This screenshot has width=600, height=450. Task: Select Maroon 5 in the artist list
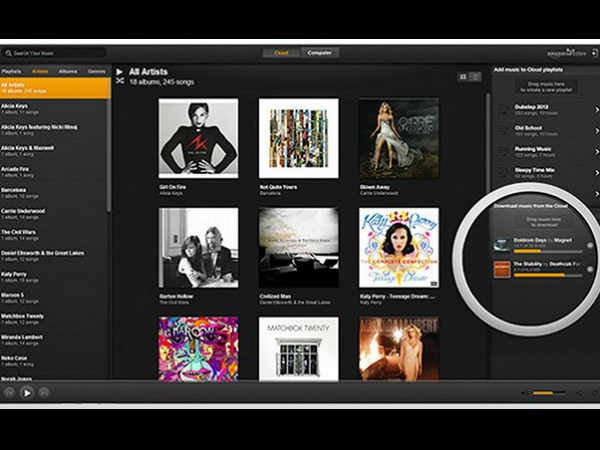click(x=55, y=298)
